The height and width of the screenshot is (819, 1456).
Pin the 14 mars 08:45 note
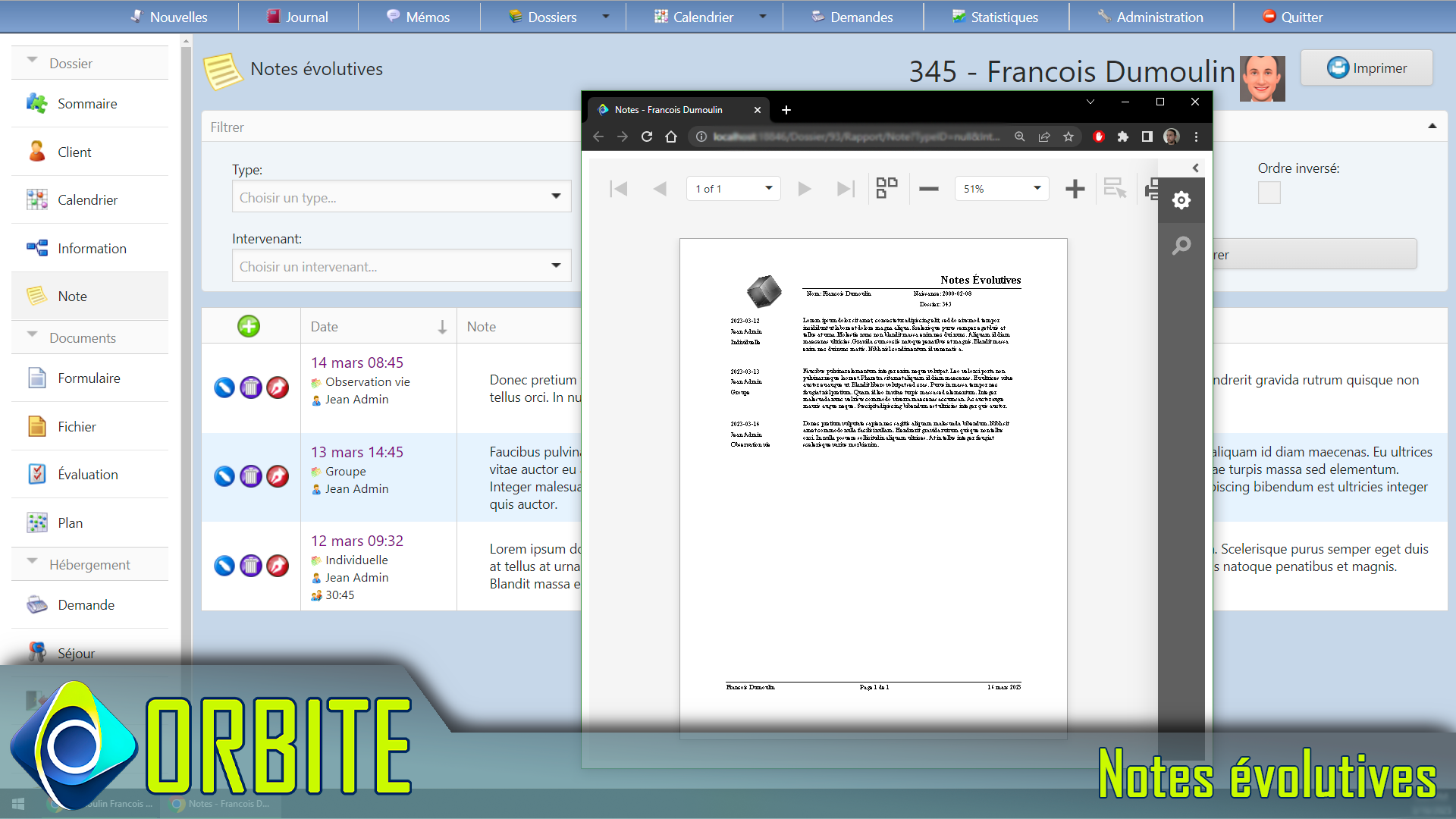pyautogui.click(x=278, y=388)
